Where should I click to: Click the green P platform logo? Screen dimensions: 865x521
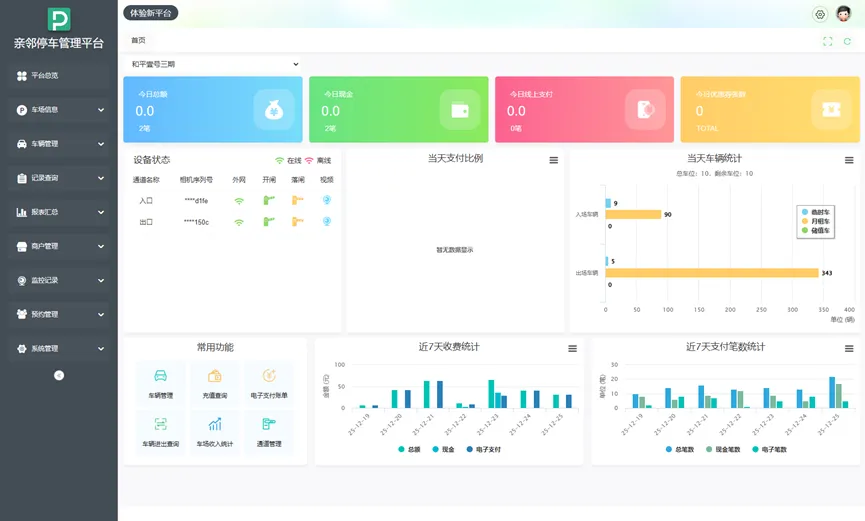tap(59, 20)
